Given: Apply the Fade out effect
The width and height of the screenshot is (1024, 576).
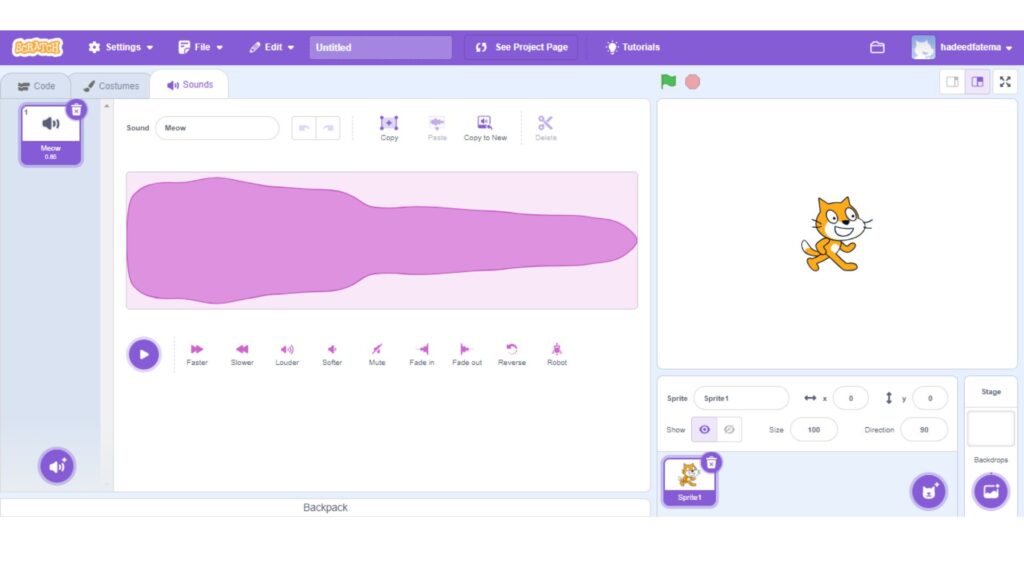Looking at the screenshot, I should 467,355.
